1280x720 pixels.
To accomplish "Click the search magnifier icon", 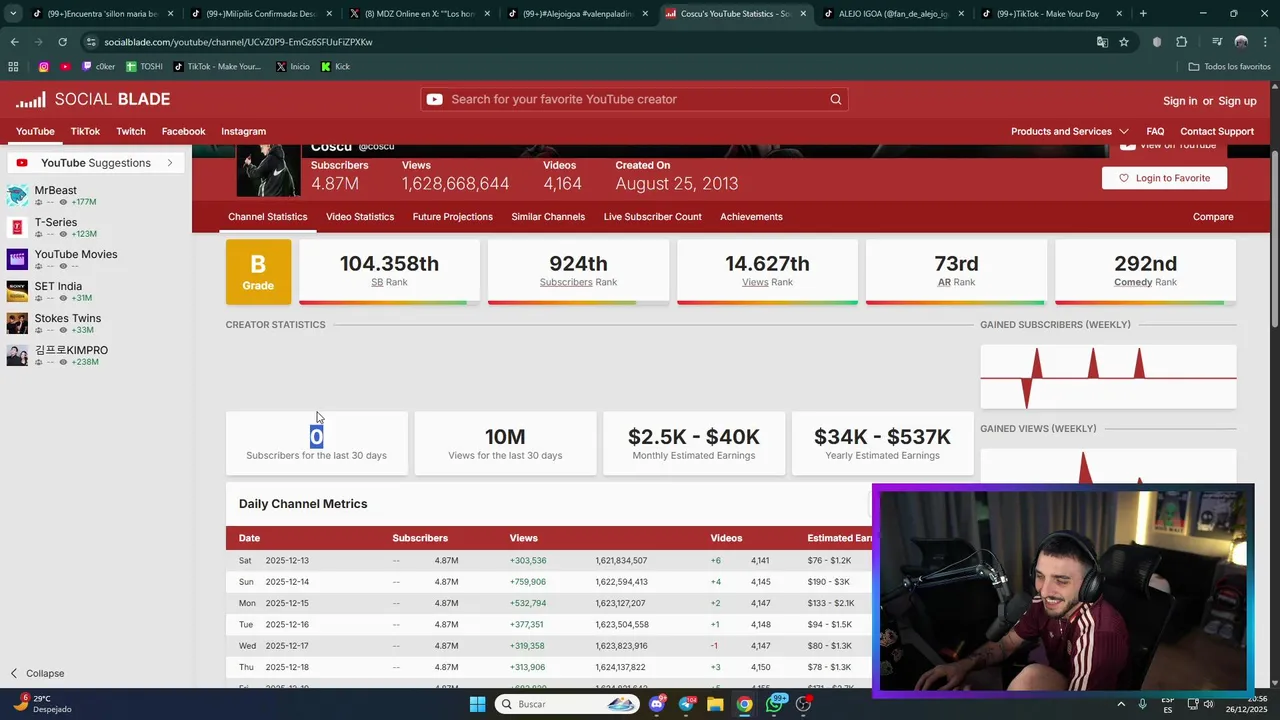I will tap(835, 99).
